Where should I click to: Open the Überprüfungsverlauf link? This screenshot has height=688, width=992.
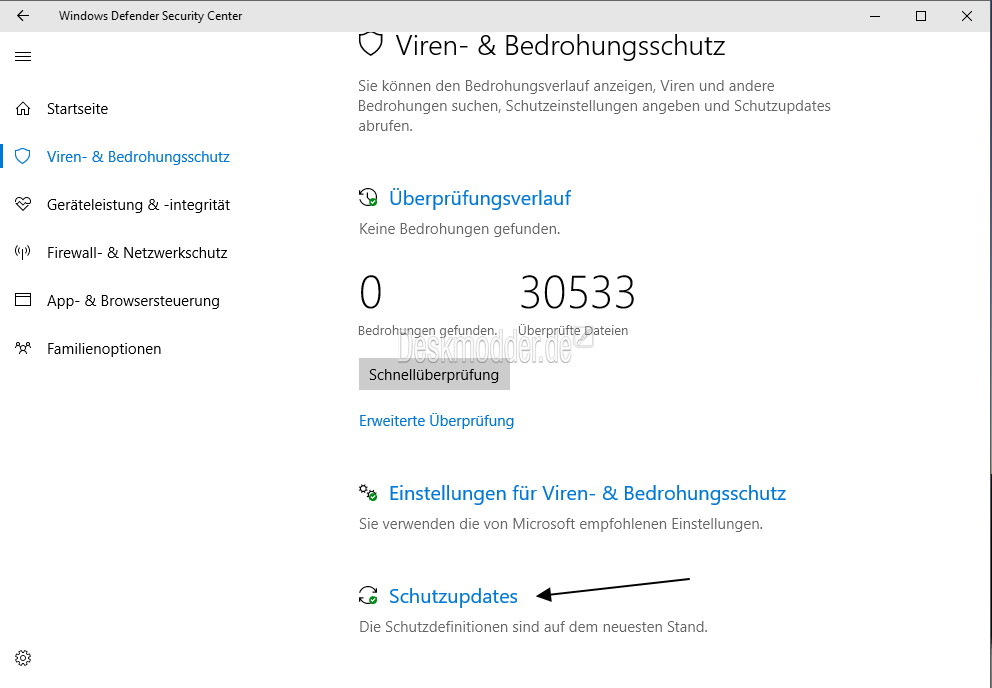pyautogui.click(x=480, y=198)
